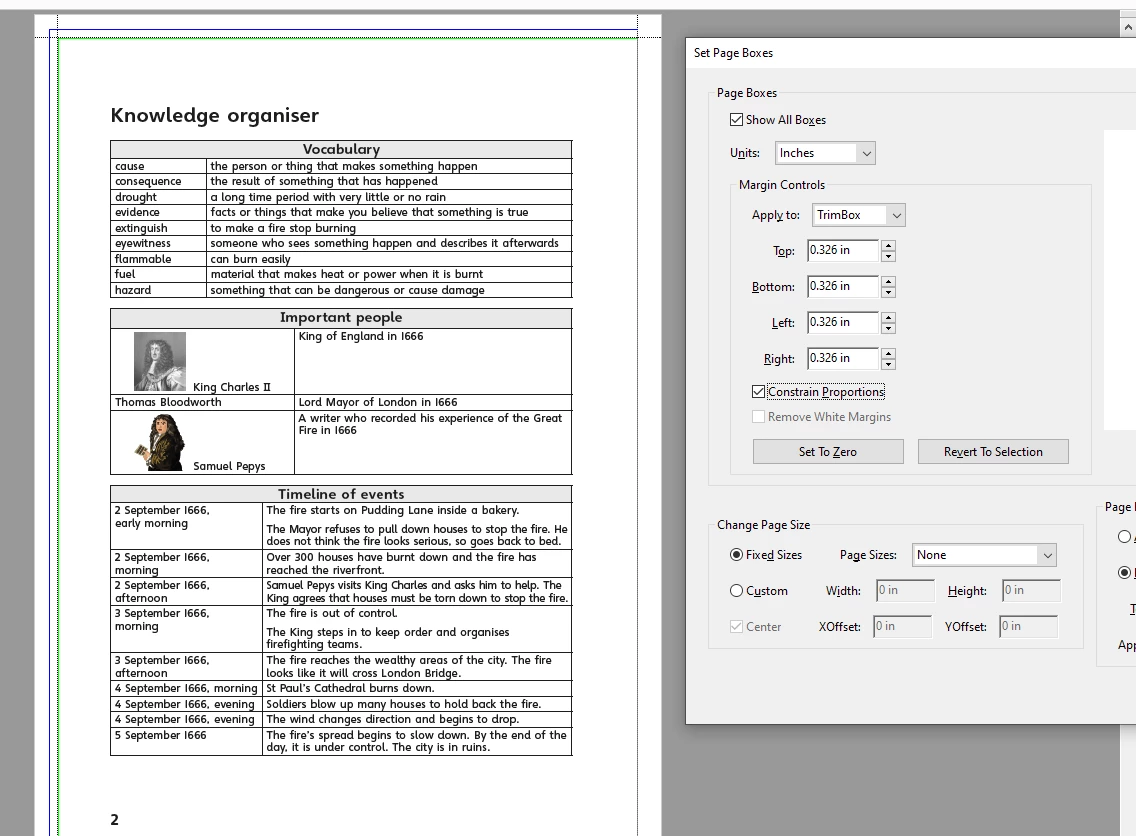This screenshot has height=836, width=1136.
Task: Click the Timeline of events header
Action: point(341,494)
